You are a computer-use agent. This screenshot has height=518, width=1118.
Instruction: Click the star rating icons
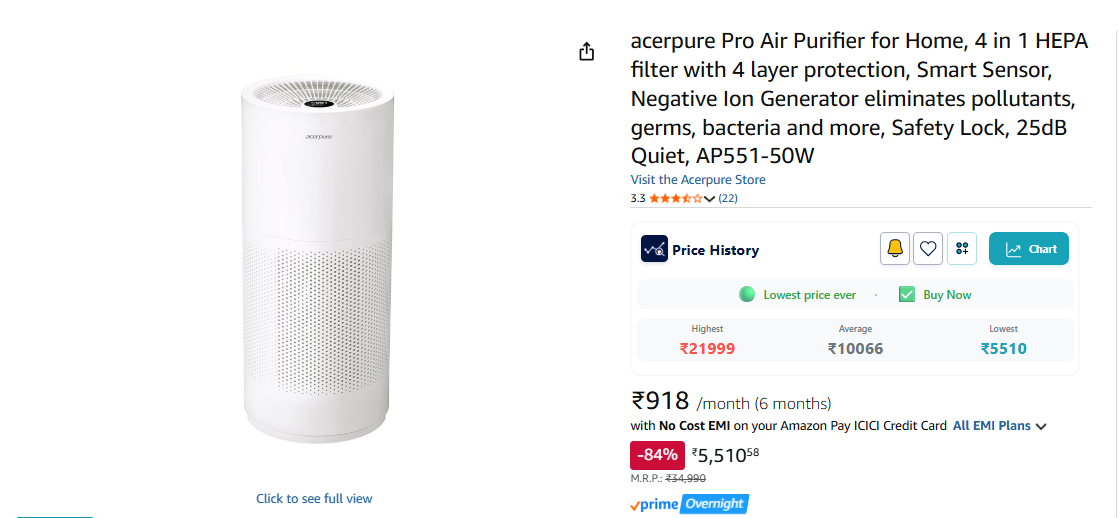pyautogui.click(x=675, y=198)
